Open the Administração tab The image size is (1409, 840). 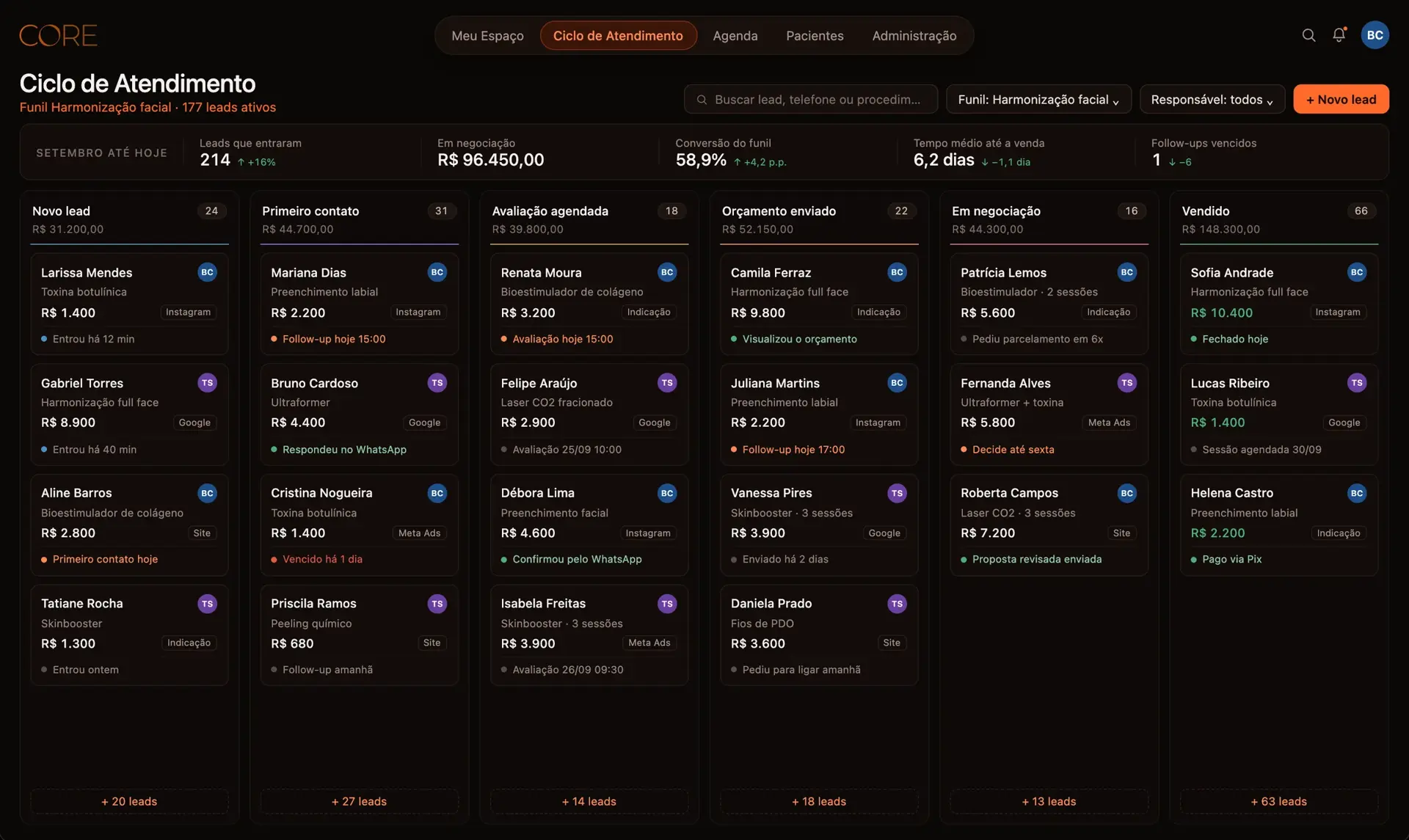click(x=914, y=35)
